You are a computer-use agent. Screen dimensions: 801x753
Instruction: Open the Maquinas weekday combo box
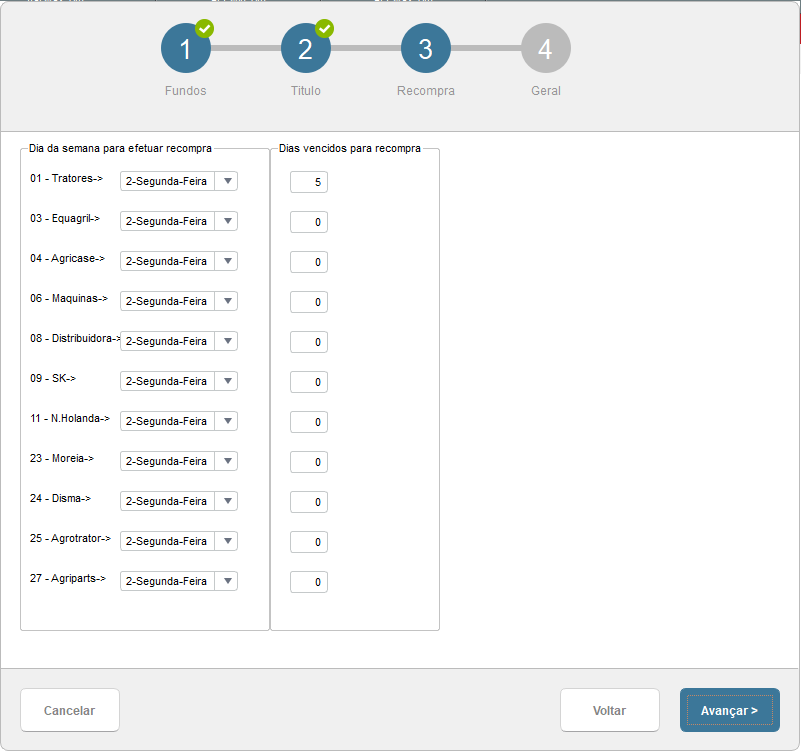pyautogui.click(x=179, y=301)
